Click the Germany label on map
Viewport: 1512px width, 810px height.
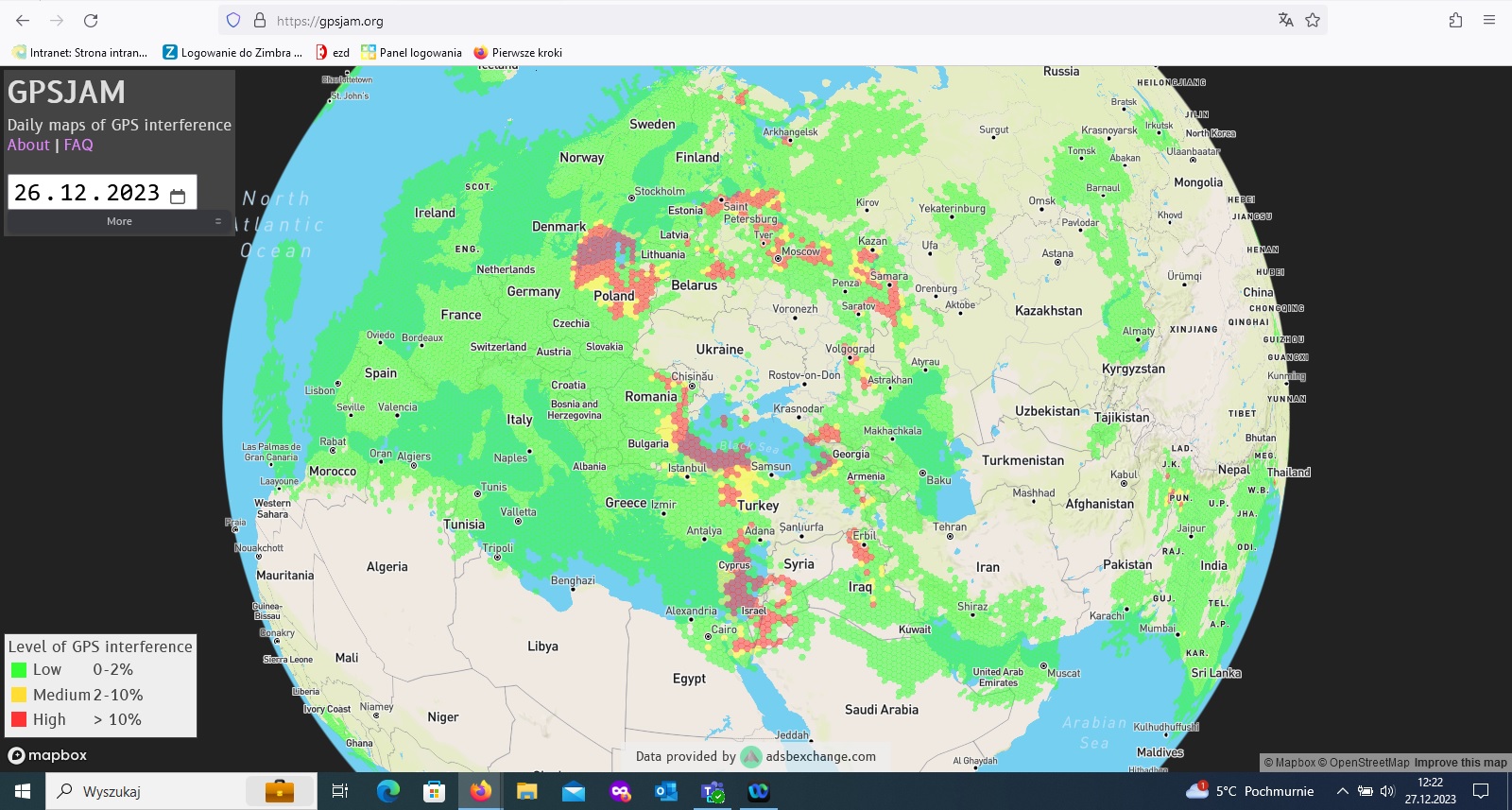point(534,292)
